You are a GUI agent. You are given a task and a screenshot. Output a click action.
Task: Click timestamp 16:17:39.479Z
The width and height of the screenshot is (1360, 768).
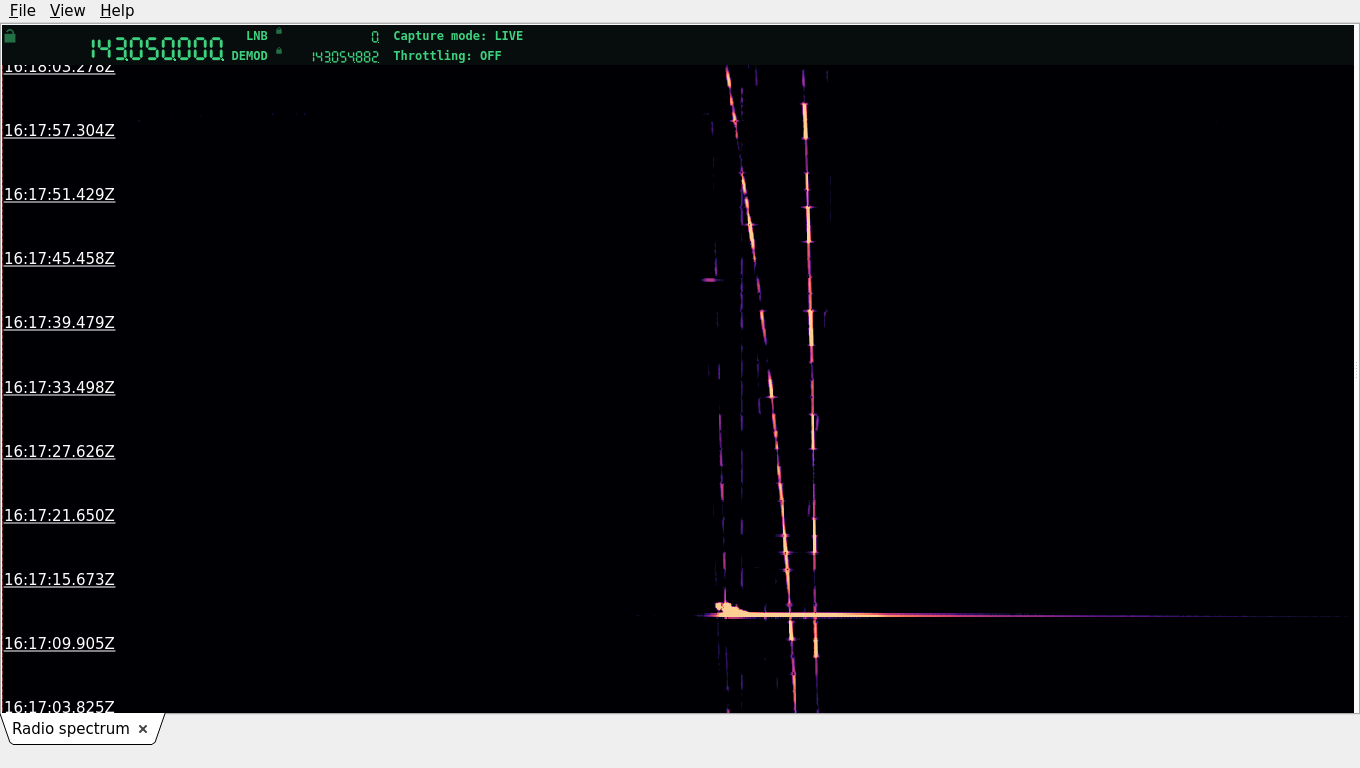coord(60,322)
